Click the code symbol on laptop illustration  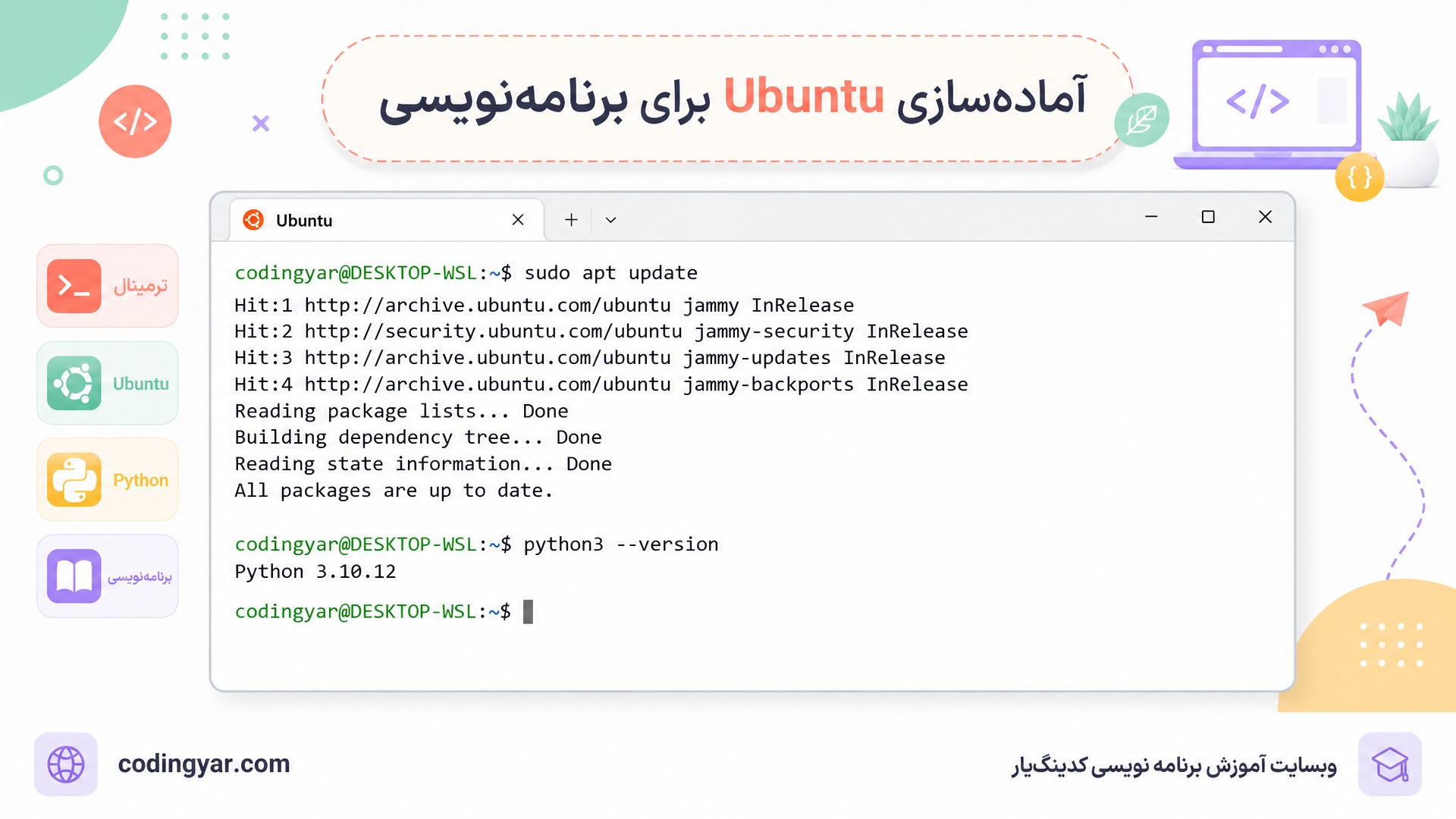[1258, 101]
